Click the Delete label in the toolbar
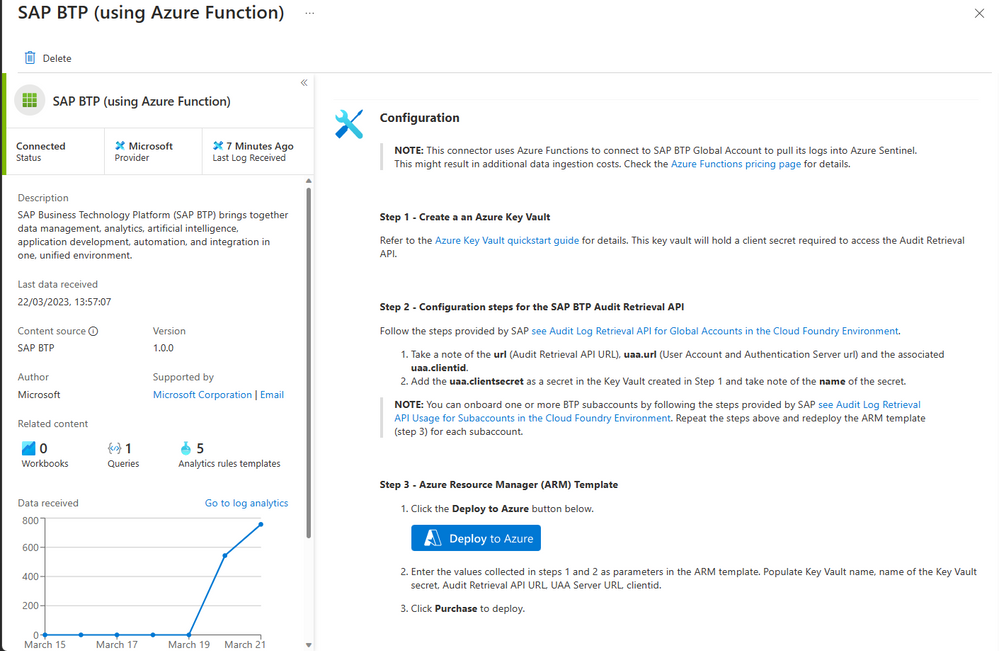This screenshot has width=999, height=651. (57, 58)
